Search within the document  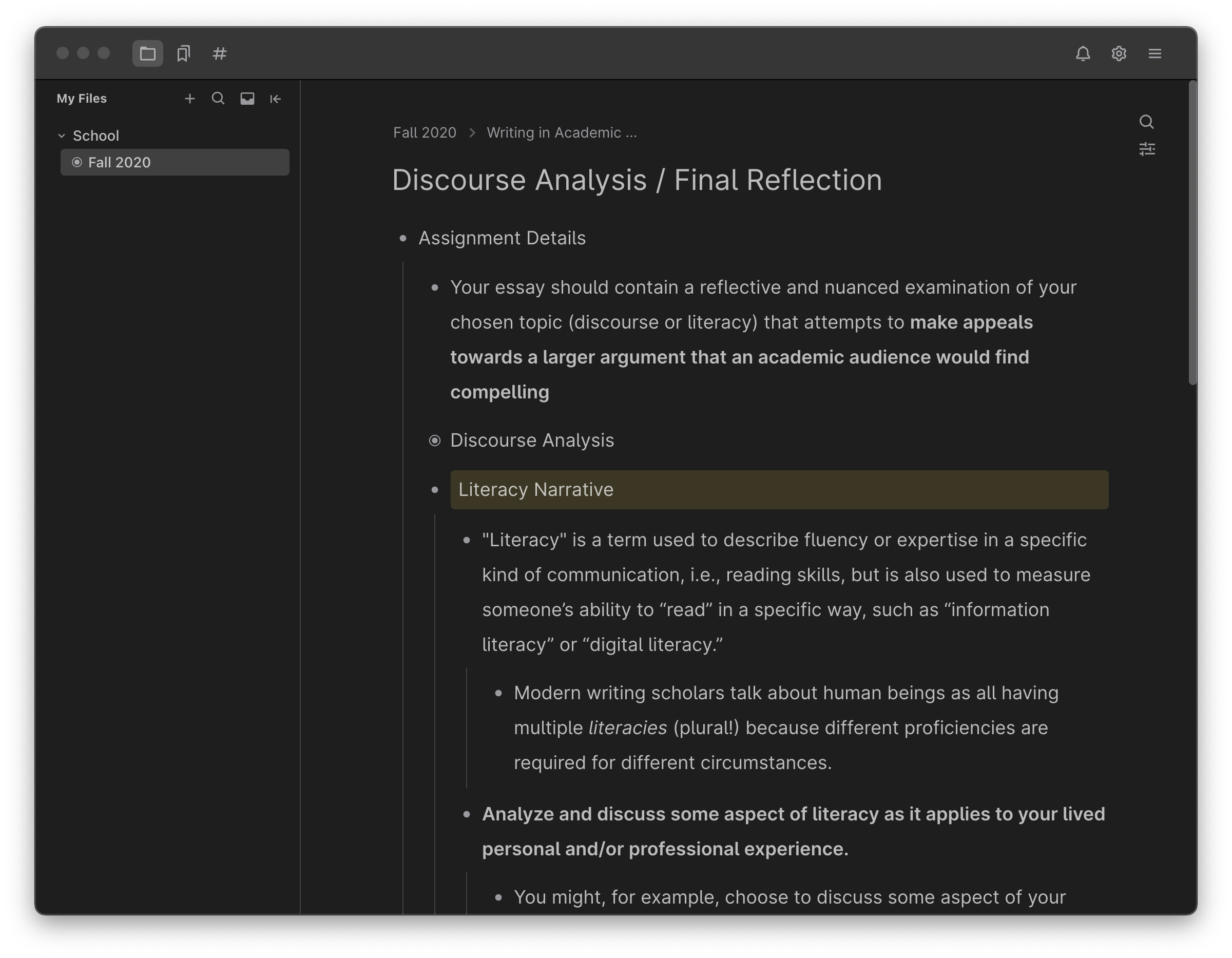coord(1146,122)
